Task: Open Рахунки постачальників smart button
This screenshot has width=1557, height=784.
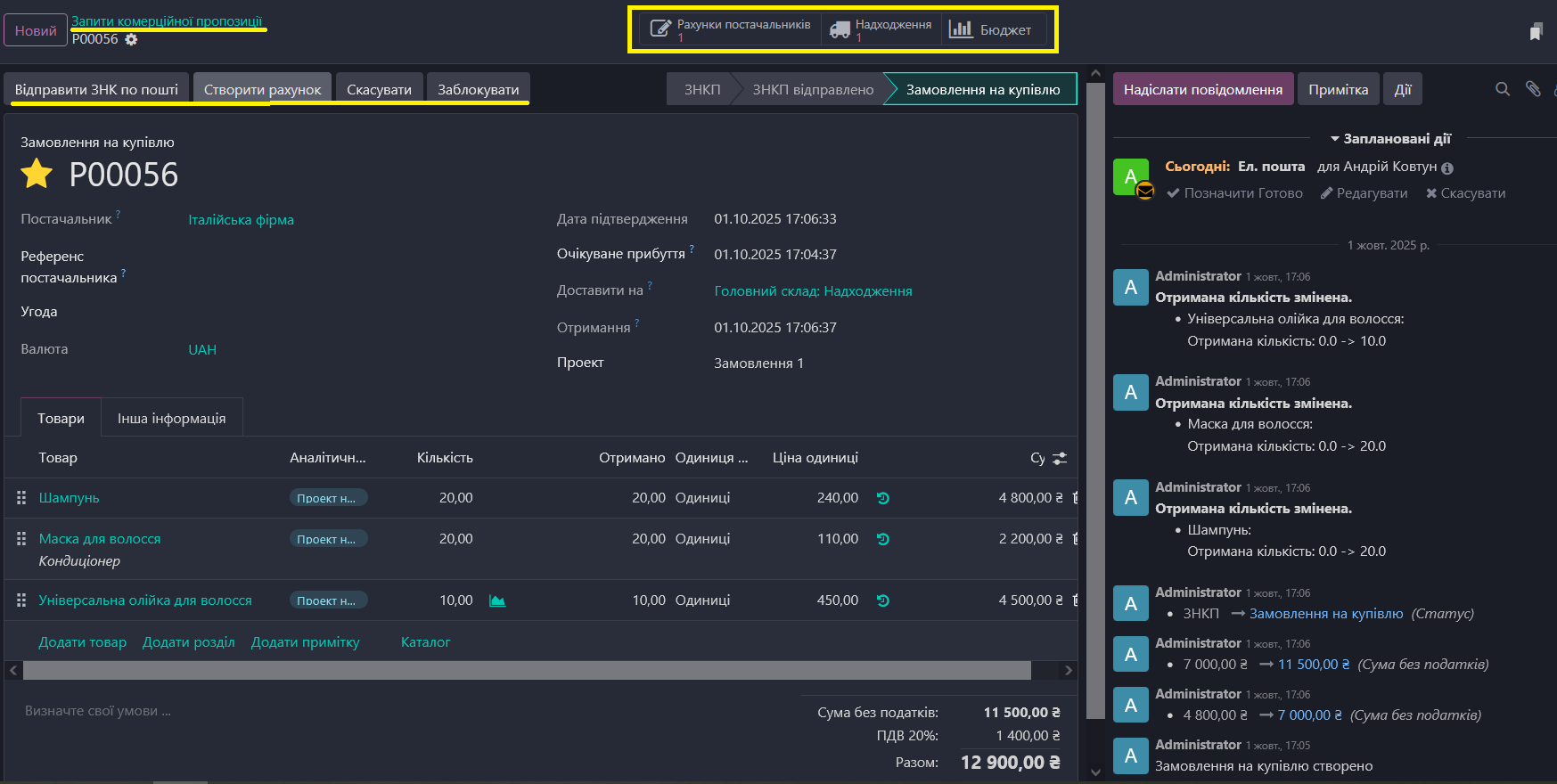Action: point(730,29)
